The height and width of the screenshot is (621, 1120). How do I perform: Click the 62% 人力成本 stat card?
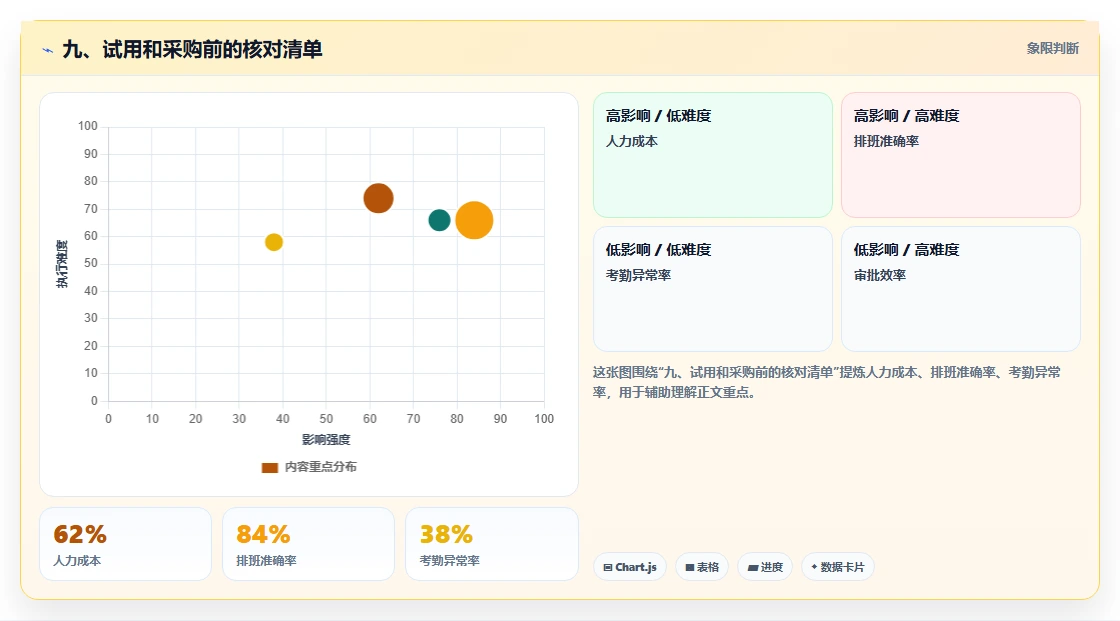126,544
